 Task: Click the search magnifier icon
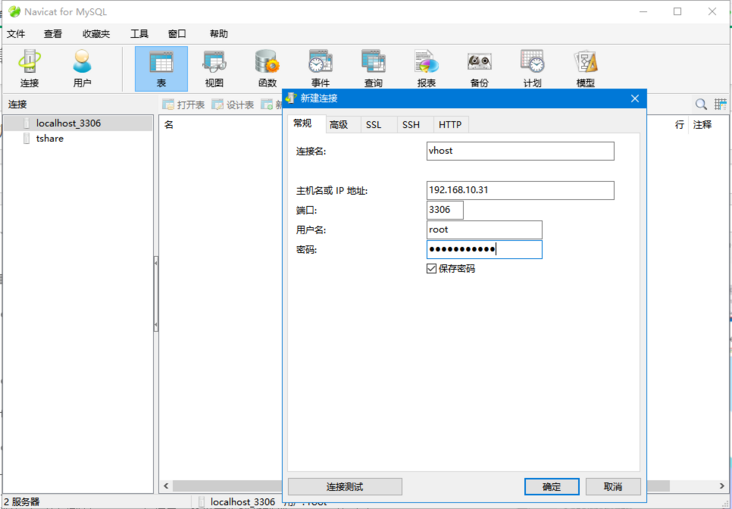[701, 104]
